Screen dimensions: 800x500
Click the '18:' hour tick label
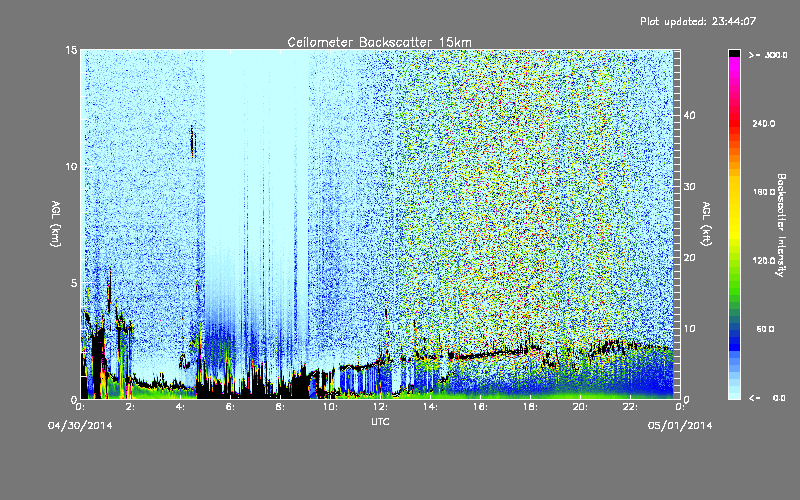coord(531,407)
